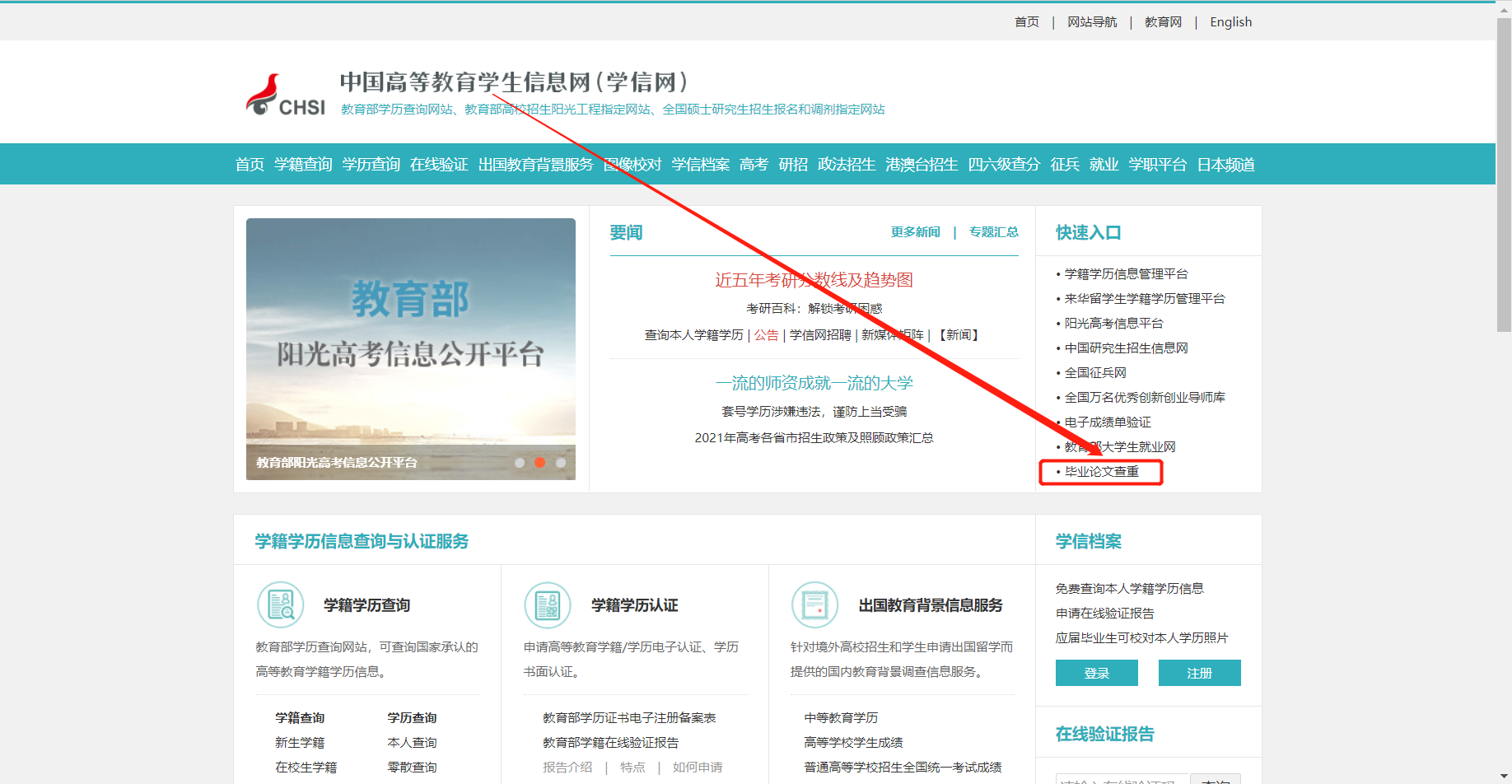Select the third carousel dot indicator
The height and width of the screenshot is (784, 1512).
561,463
